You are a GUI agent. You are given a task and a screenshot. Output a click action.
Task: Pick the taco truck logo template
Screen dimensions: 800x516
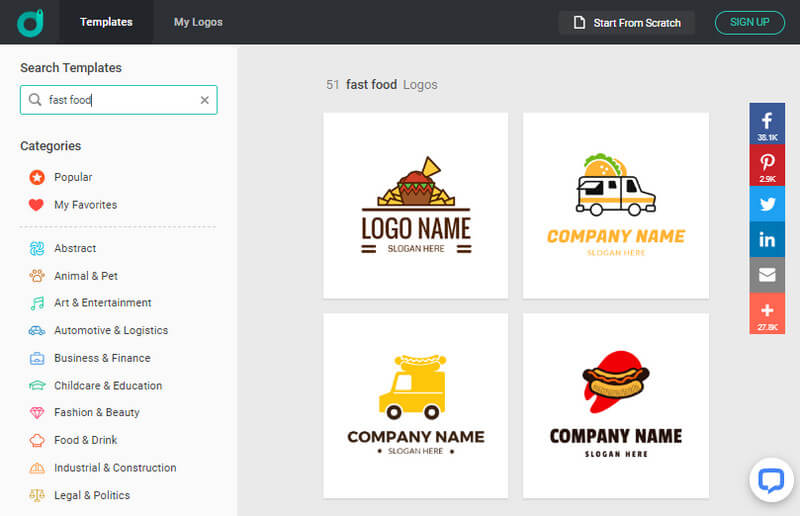tap(615, 205)
